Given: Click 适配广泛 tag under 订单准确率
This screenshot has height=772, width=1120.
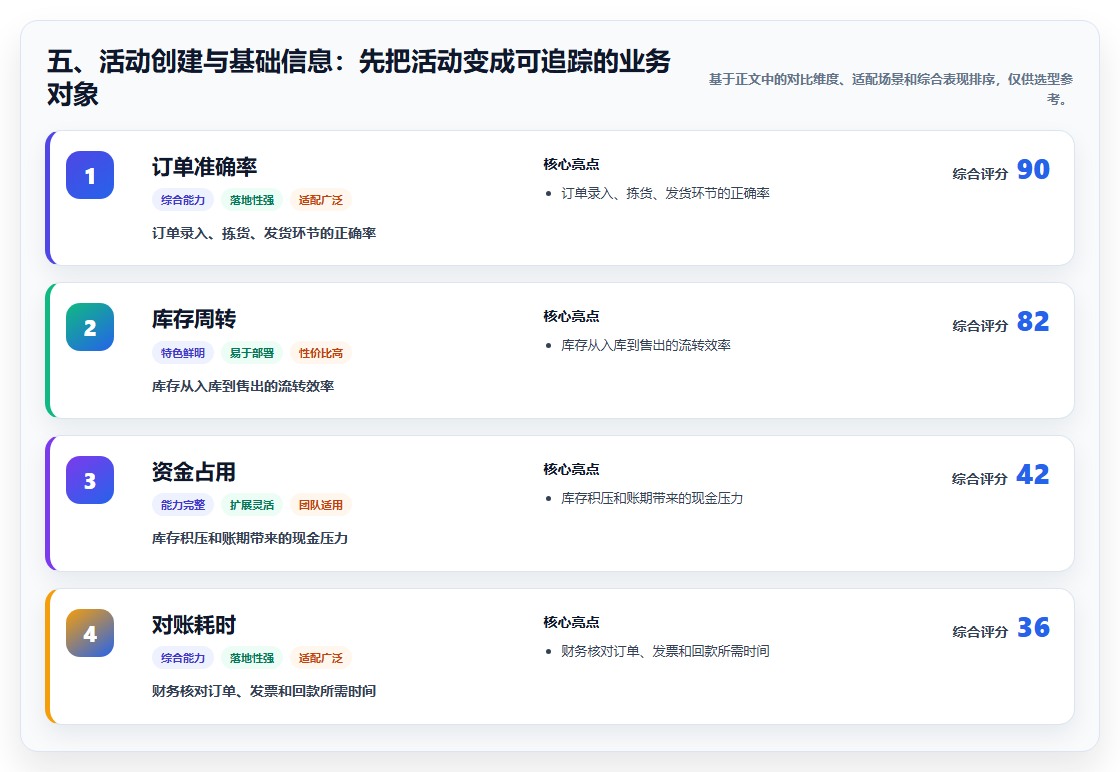Looking at the screenshot, I should (321, 200).
